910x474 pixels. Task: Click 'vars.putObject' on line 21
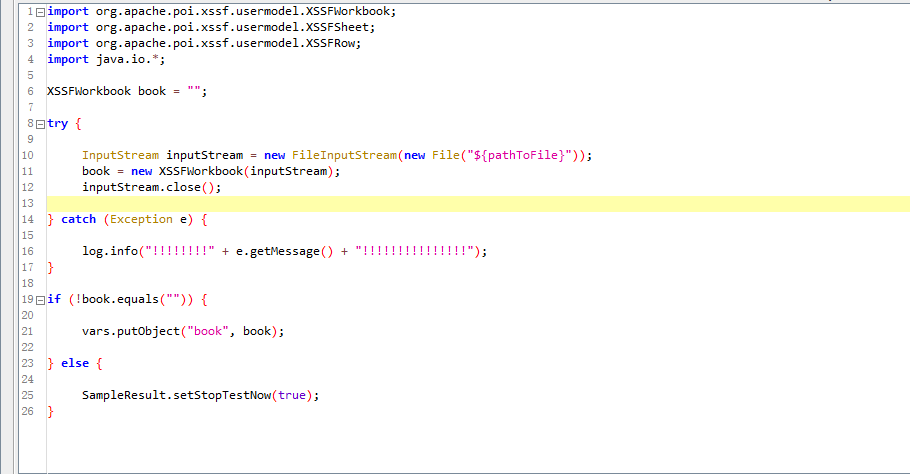coord(131,331)
